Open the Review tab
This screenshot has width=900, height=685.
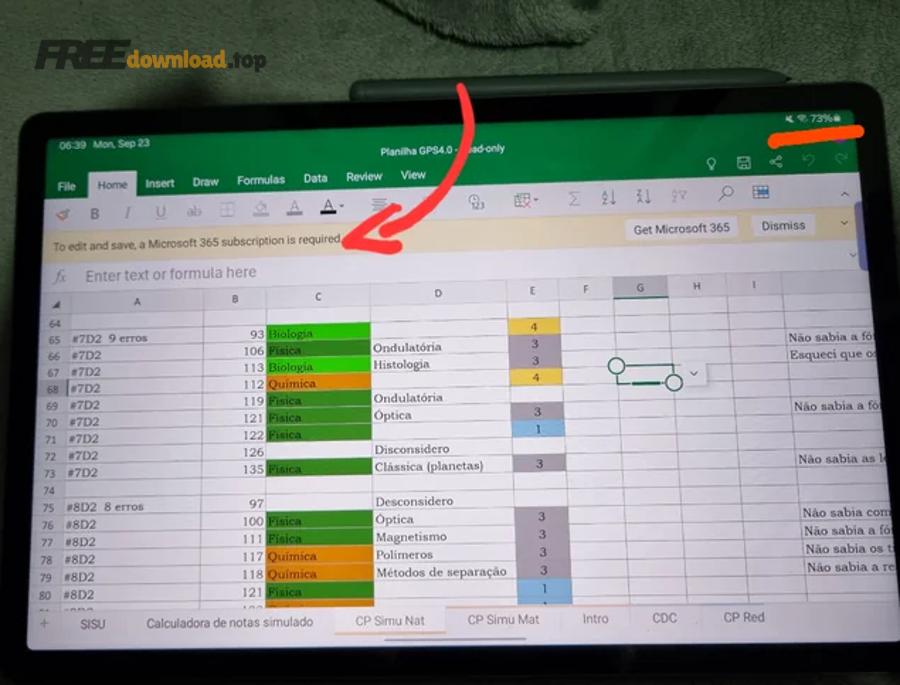click(364, 176)
